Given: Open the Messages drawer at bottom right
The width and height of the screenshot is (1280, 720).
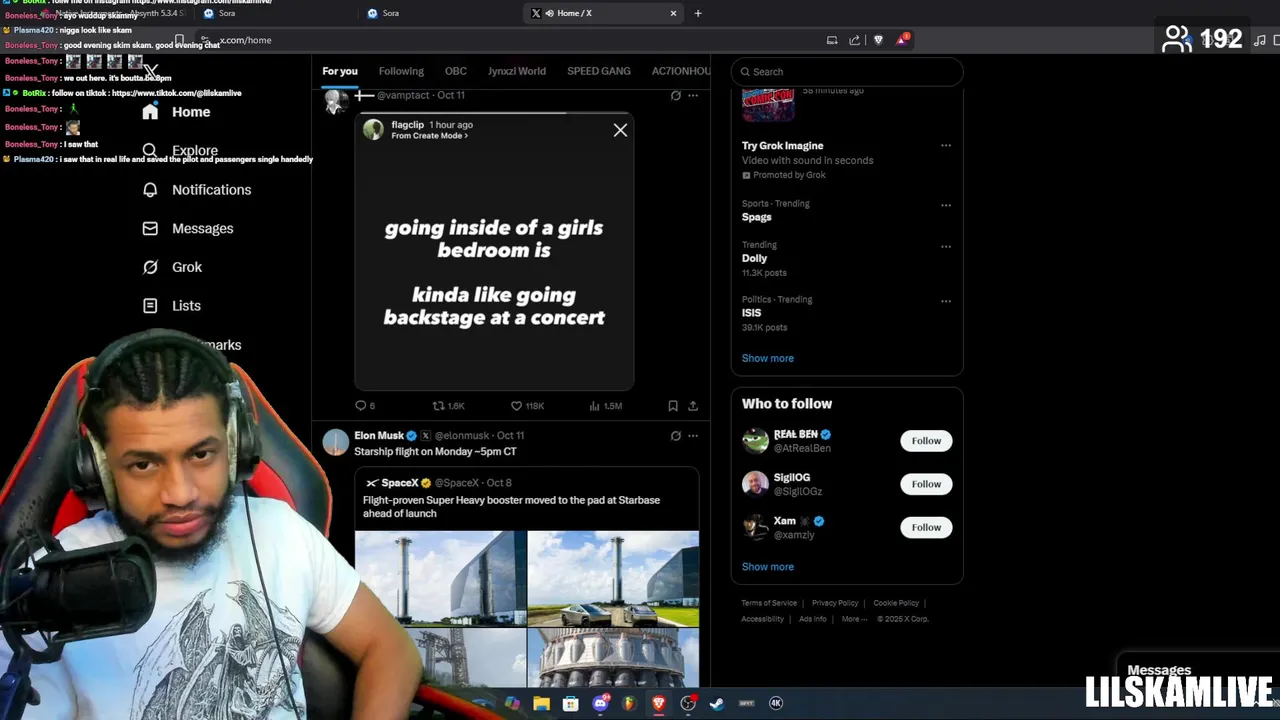Looking at the screenshot, I should [1159, 670].
